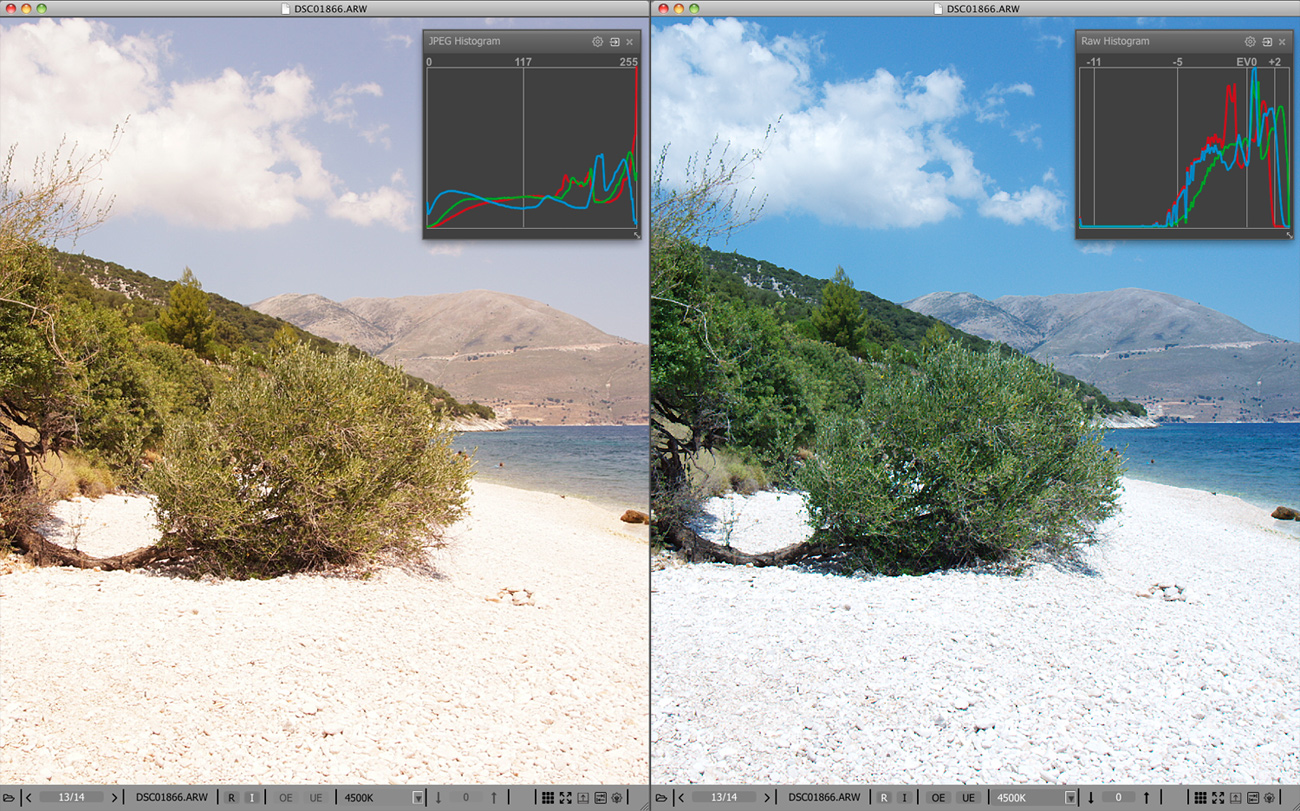Open preferences gear in right window toolbar
Screen dimensions: 1300x811
click(x=1269, y=797)
